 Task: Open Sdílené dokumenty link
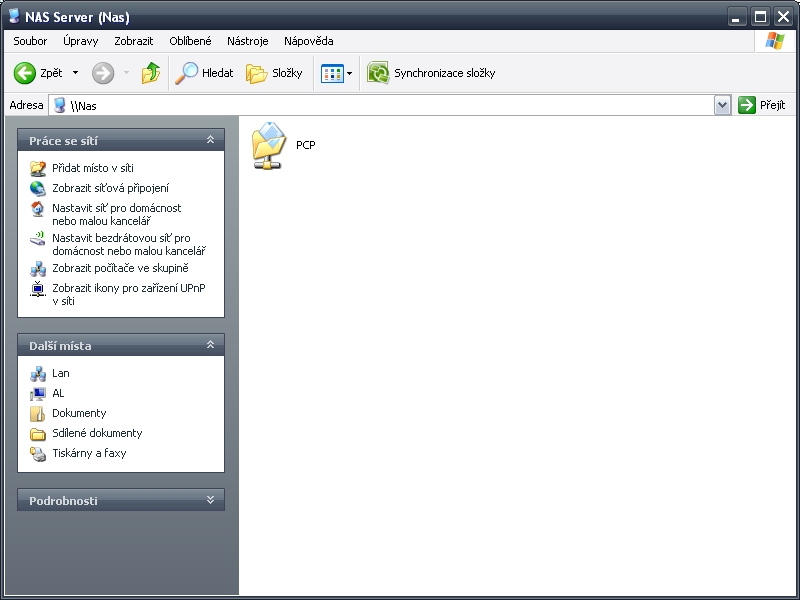tap(97, 433)
